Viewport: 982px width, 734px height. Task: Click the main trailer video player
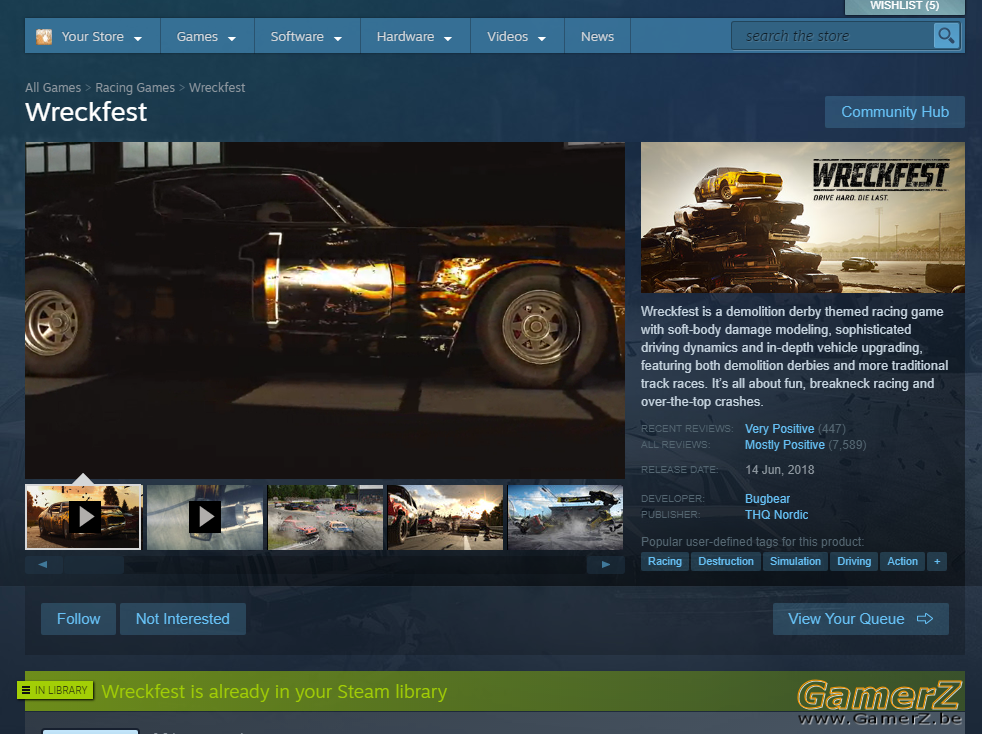point(325,310)
